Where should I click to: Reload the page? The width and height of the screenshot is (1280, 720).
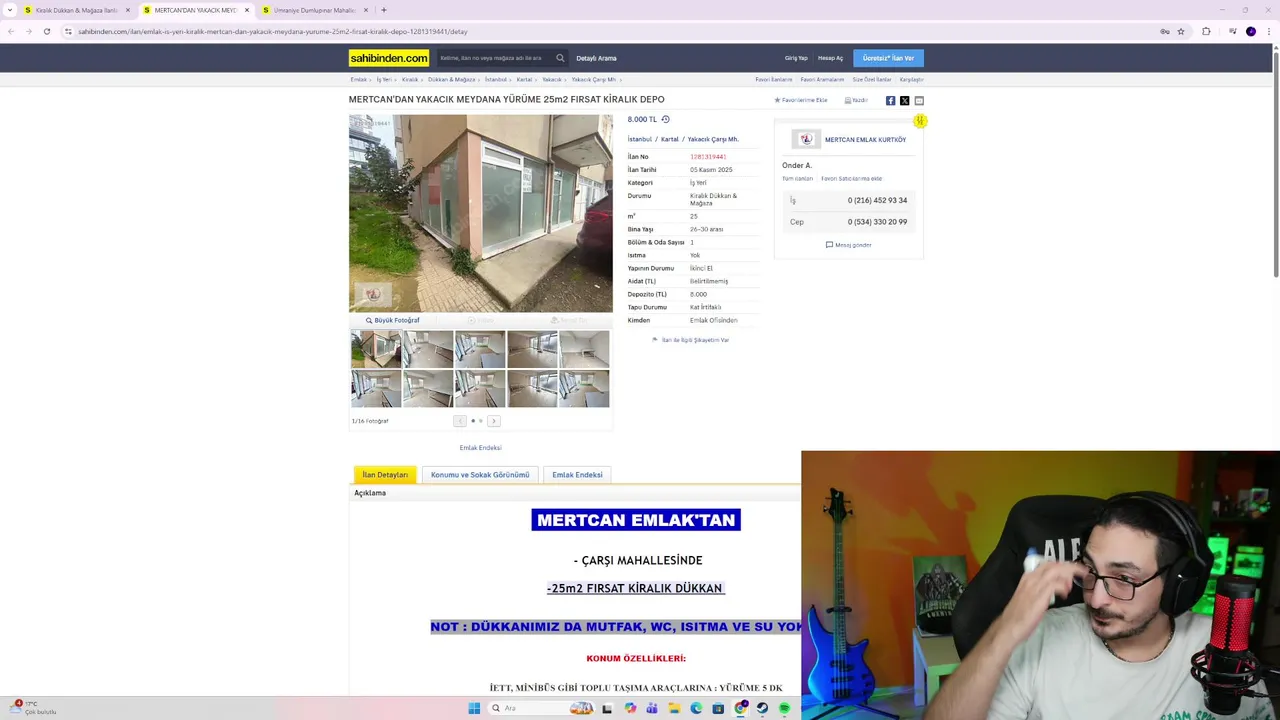(x=46, y=31)
